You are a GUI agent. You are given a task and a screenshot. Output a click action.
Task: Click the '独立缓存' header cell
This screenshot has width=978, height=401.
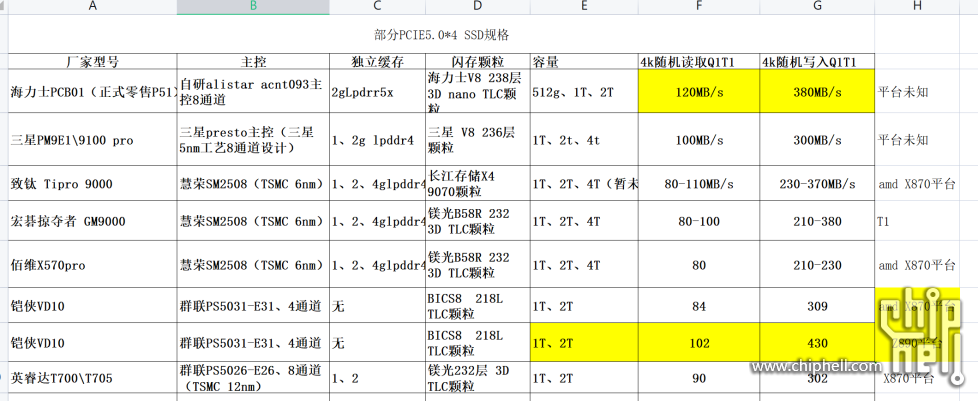coord(377,62)
